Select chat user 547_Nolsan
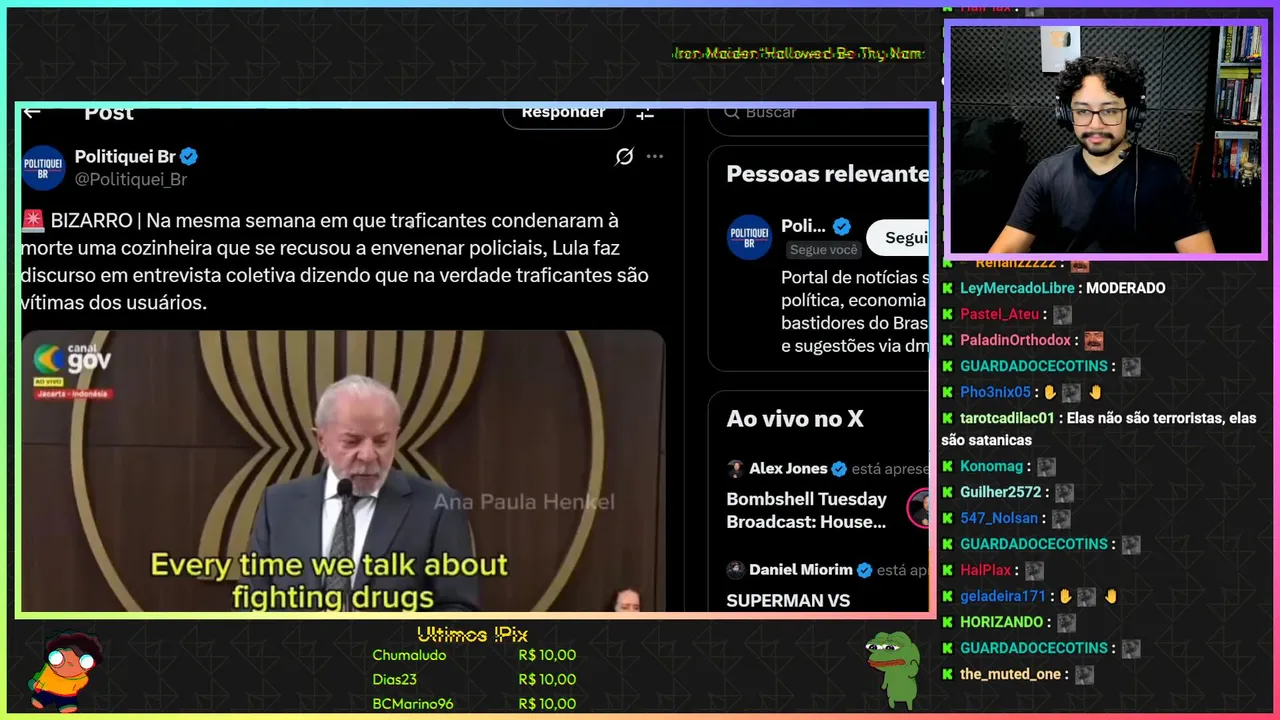 (999, 518)
